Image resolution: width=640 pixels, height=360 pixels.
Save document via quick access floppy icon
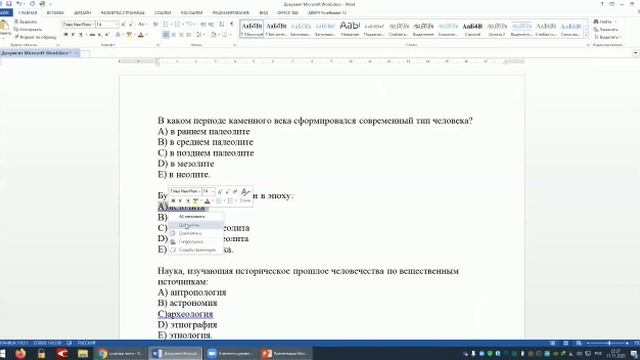click(x=9, y=4)
